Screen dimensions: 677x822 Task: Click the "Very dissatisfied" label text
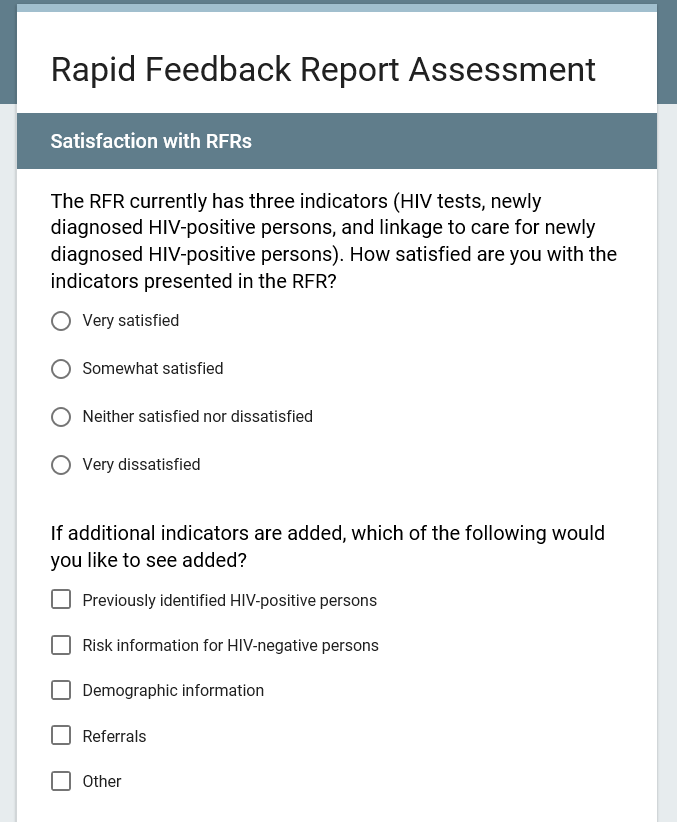point(141,465)
